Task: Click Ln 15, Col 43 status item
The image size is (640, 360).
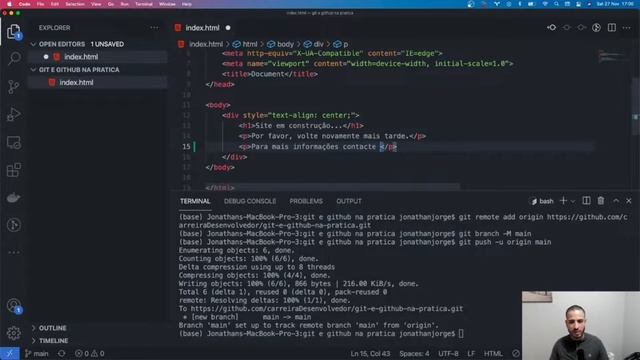Action: pos(370,353)
